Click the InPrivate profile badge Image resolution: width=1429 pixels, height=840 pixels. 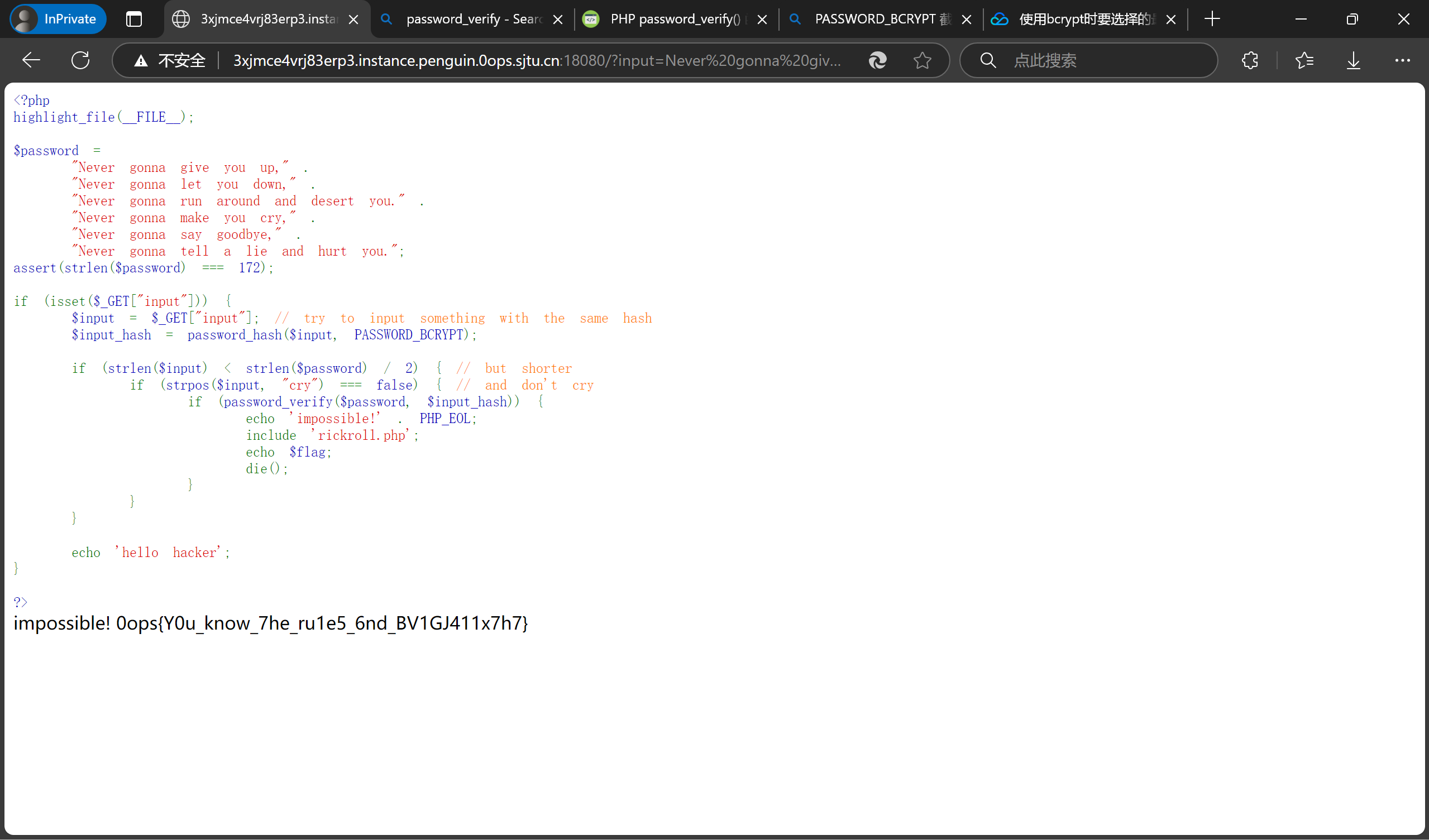click(x=58, y=20)
